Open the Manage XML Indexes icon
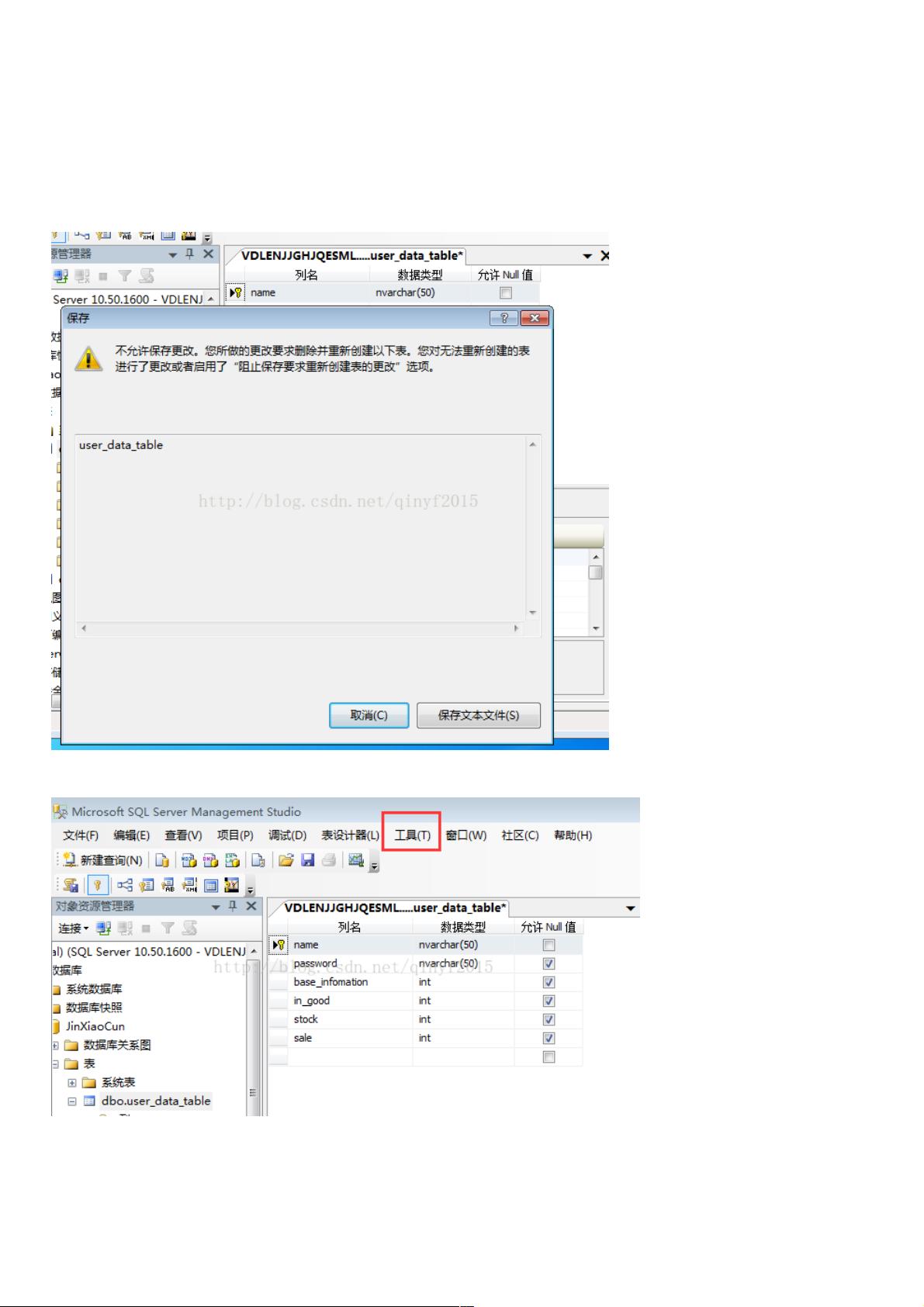The width and height of the screenshot is (924, 1307). (189, 885)
